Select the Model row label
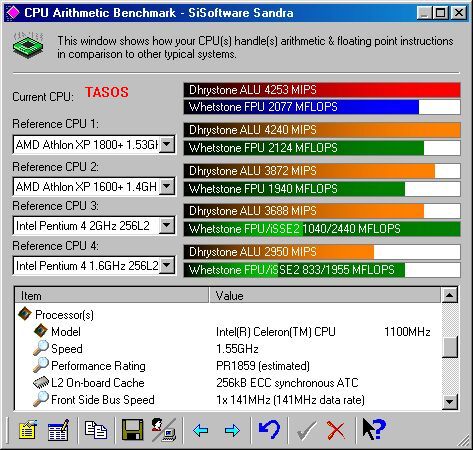This screenshot has height=450, width=473. 66,332
